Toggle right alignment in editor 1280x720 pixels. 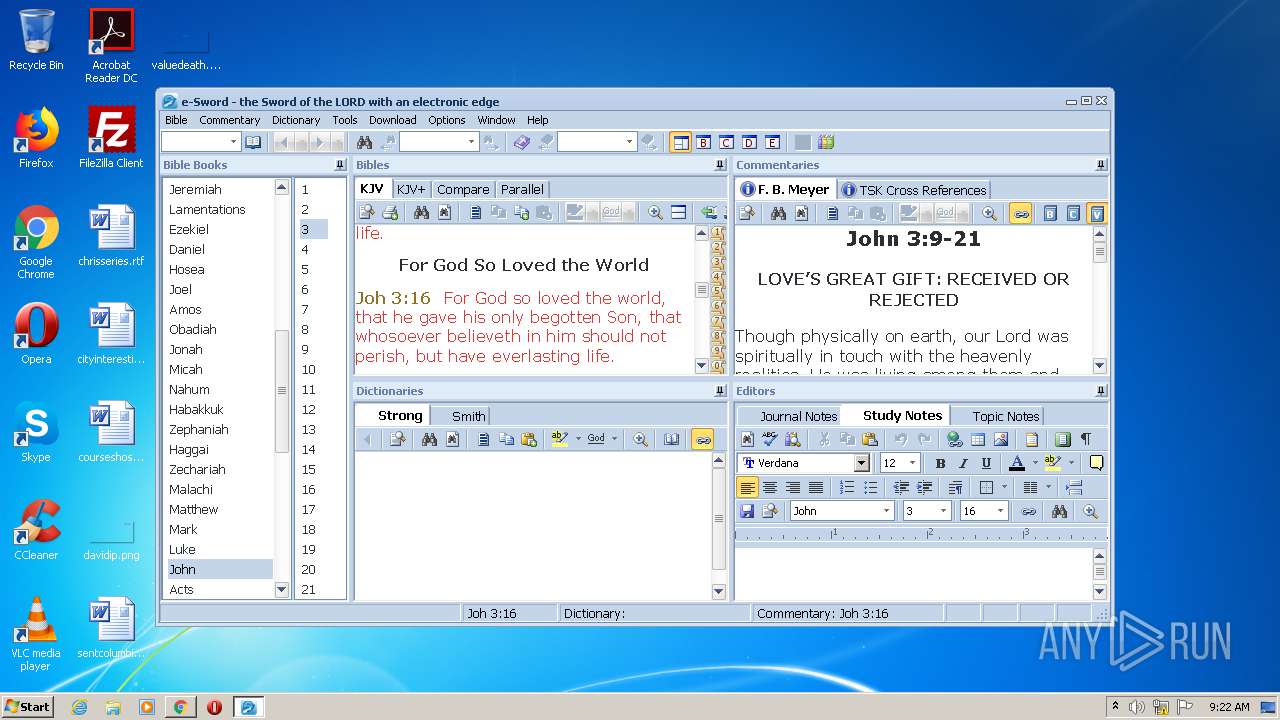tap(793, 487)
